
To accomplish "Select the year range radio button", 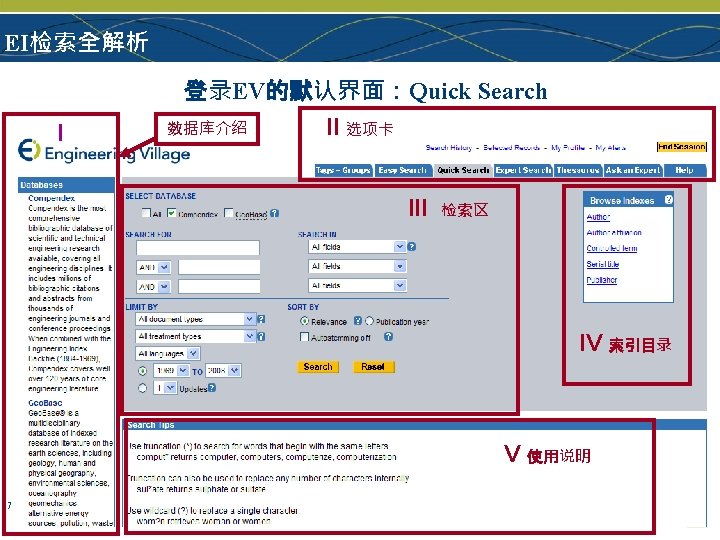I will point(143,370).
